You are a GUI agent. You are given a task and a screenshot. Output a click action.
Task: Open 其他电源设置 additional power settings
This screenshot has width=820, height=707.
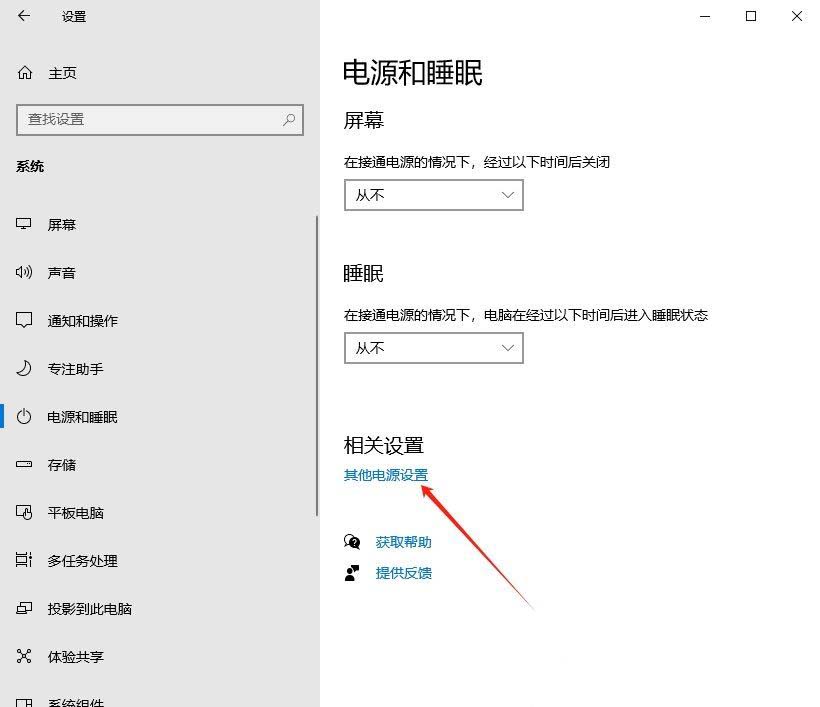click(385, 475)
